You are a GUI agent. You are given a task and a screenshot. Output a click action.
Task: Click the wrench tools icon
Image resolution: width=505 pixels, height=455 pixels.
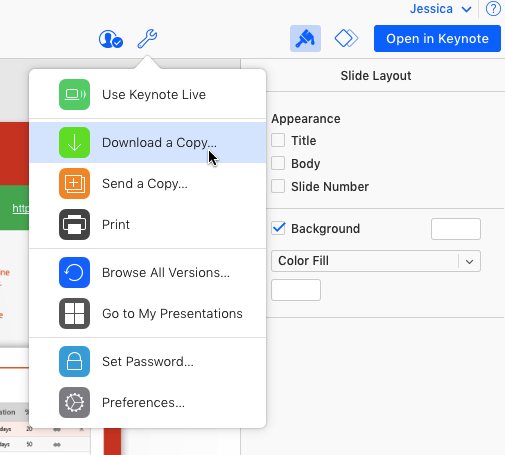click(x=147, y=39)
